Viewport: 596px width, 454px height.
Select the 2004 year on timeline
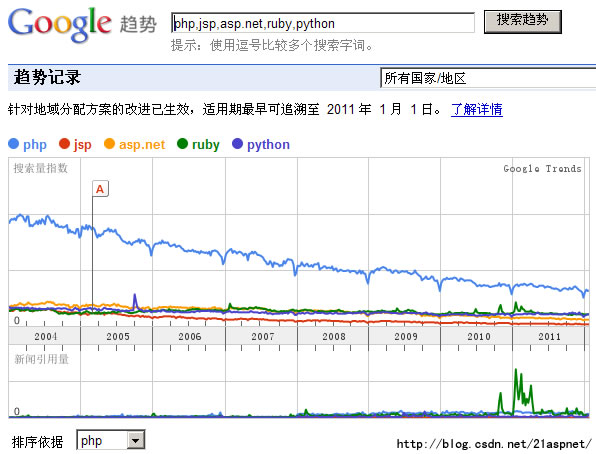(x=46, y=337)
